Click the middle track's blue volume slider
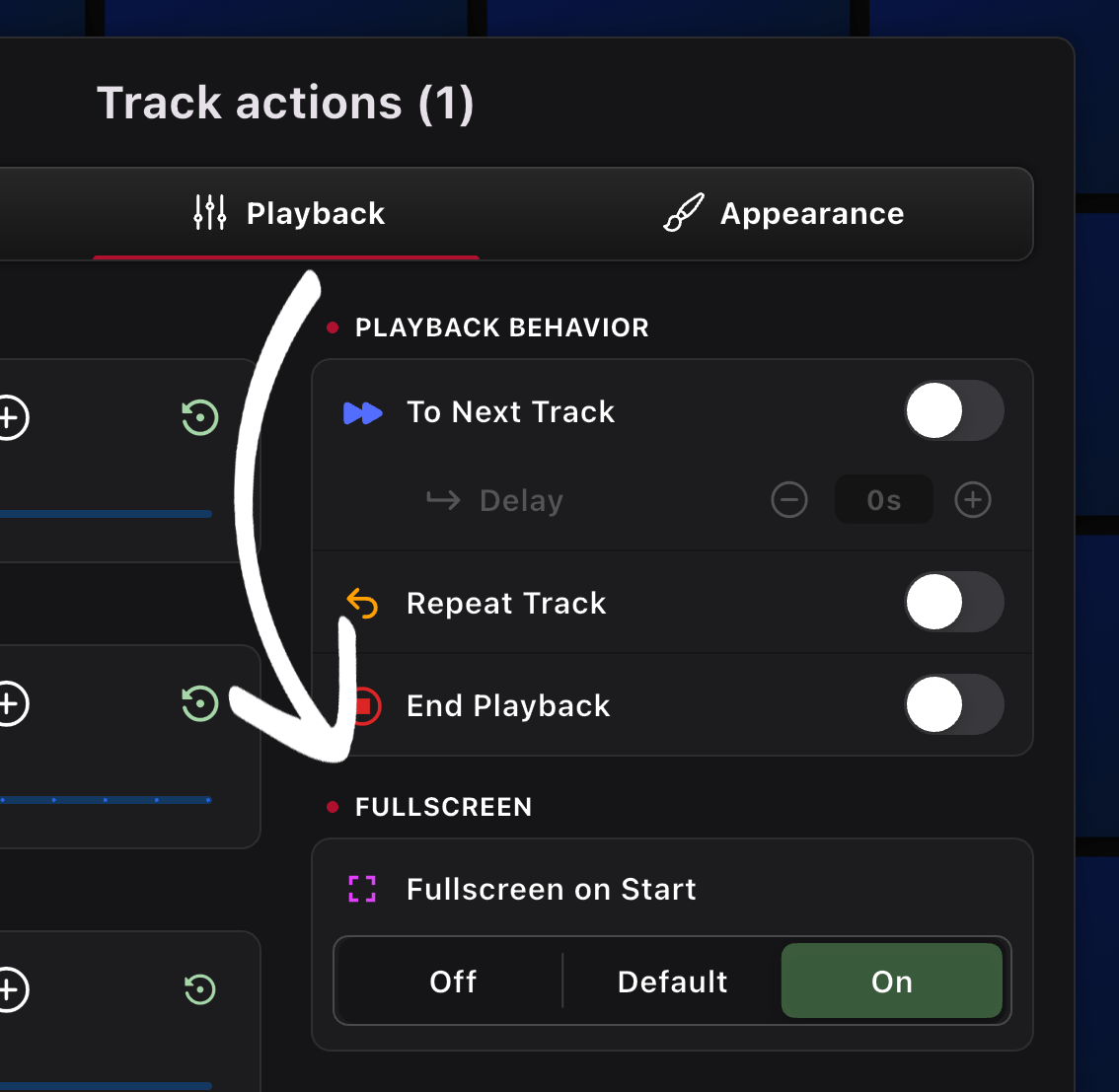 106,800
